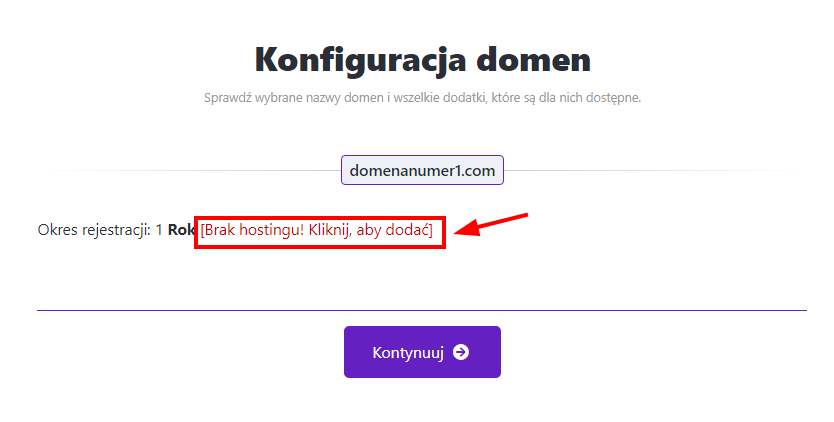
Task: Click the subtitle starting with 'Sprawdź wybrane nazwy domen'
Action: pyautogui.click(x=422, y=98)
